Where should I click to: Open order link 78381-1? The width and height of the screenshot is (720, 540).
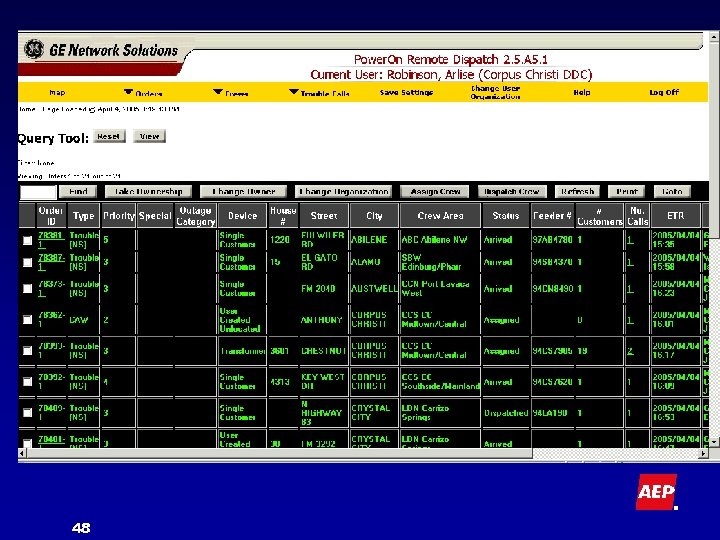pos(51,240)
